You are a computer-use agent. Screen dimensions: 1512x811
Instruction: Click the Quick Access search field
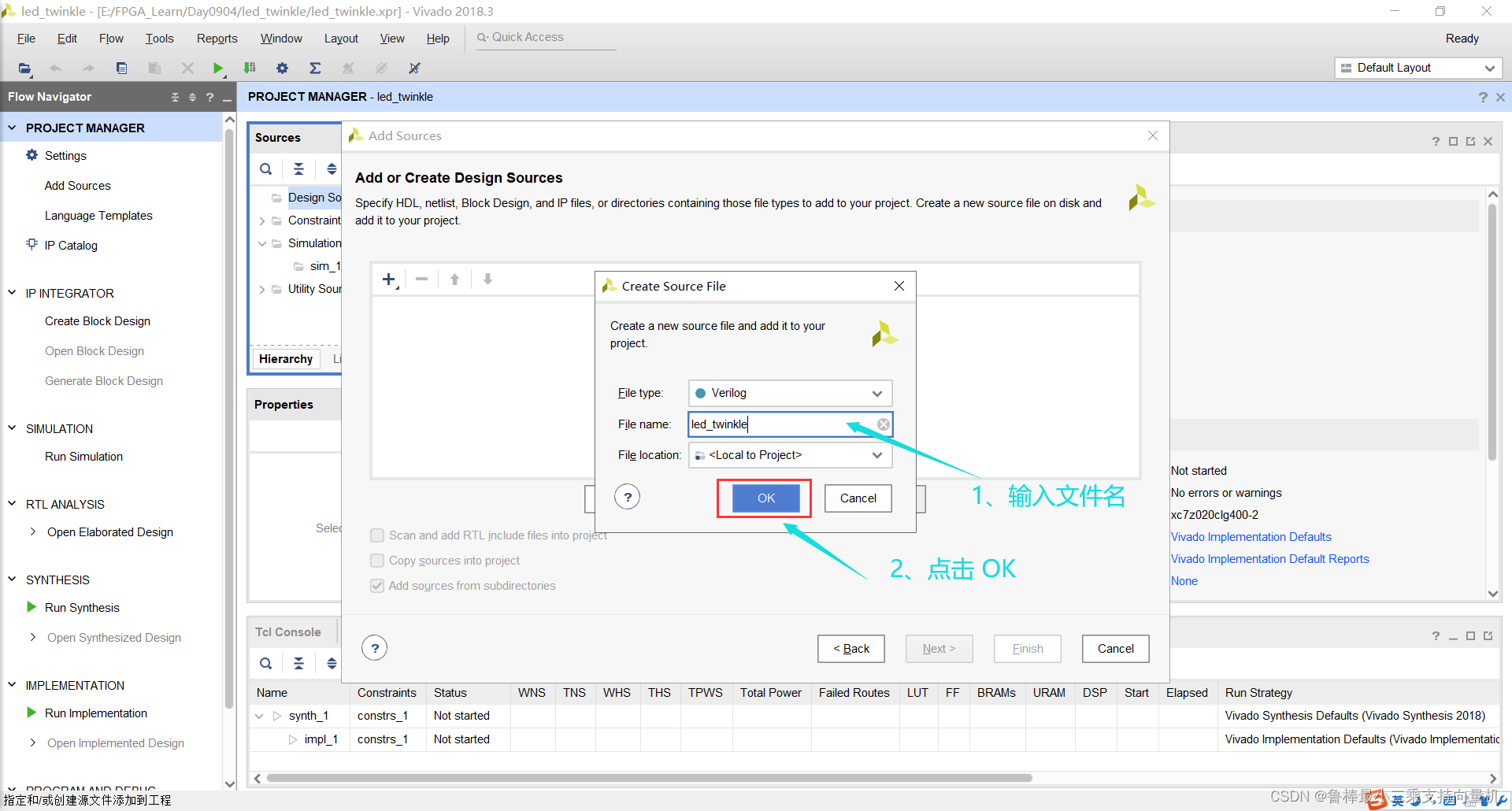pyautogui.click(x=547, y=38)
